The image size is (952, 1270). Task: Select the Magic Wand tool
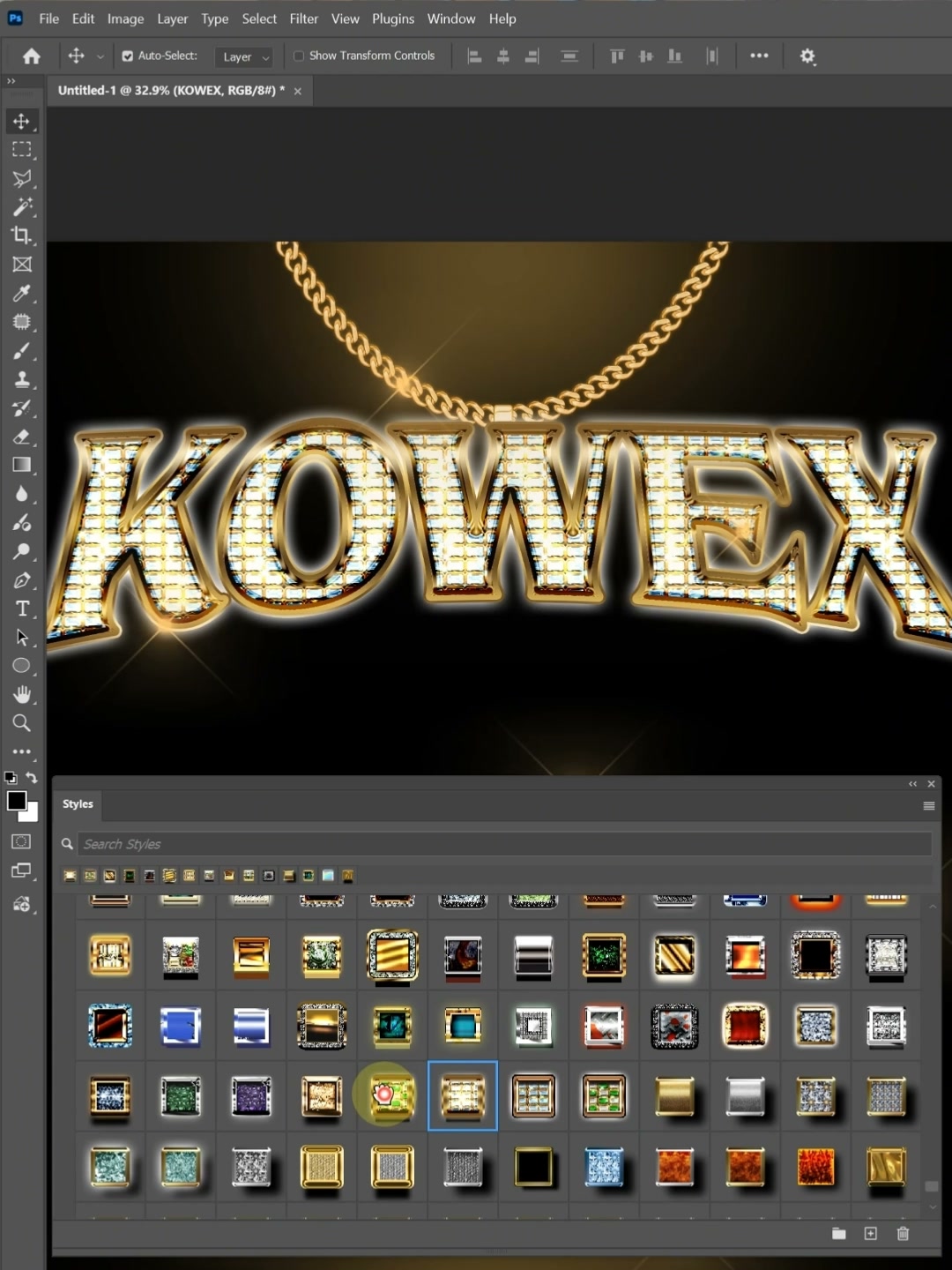(22, 207)
